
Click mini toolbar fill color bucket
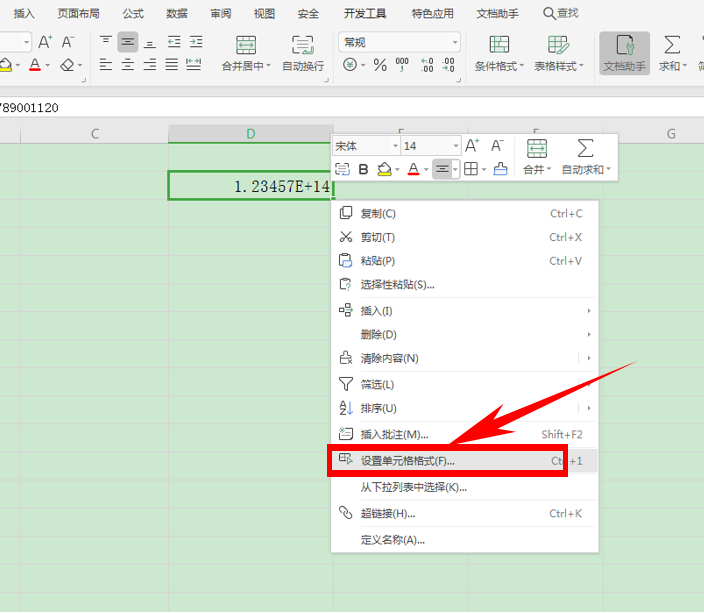pos(384,169)
